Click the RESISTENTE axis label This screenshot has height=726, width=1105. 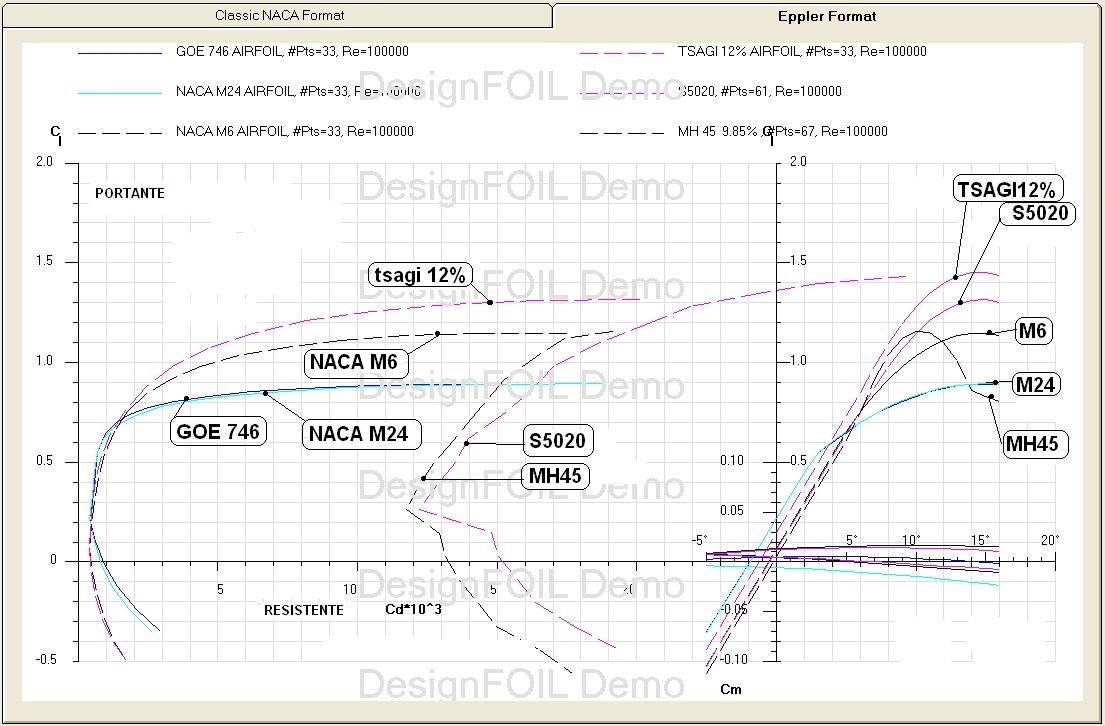[x=304, y=610]
